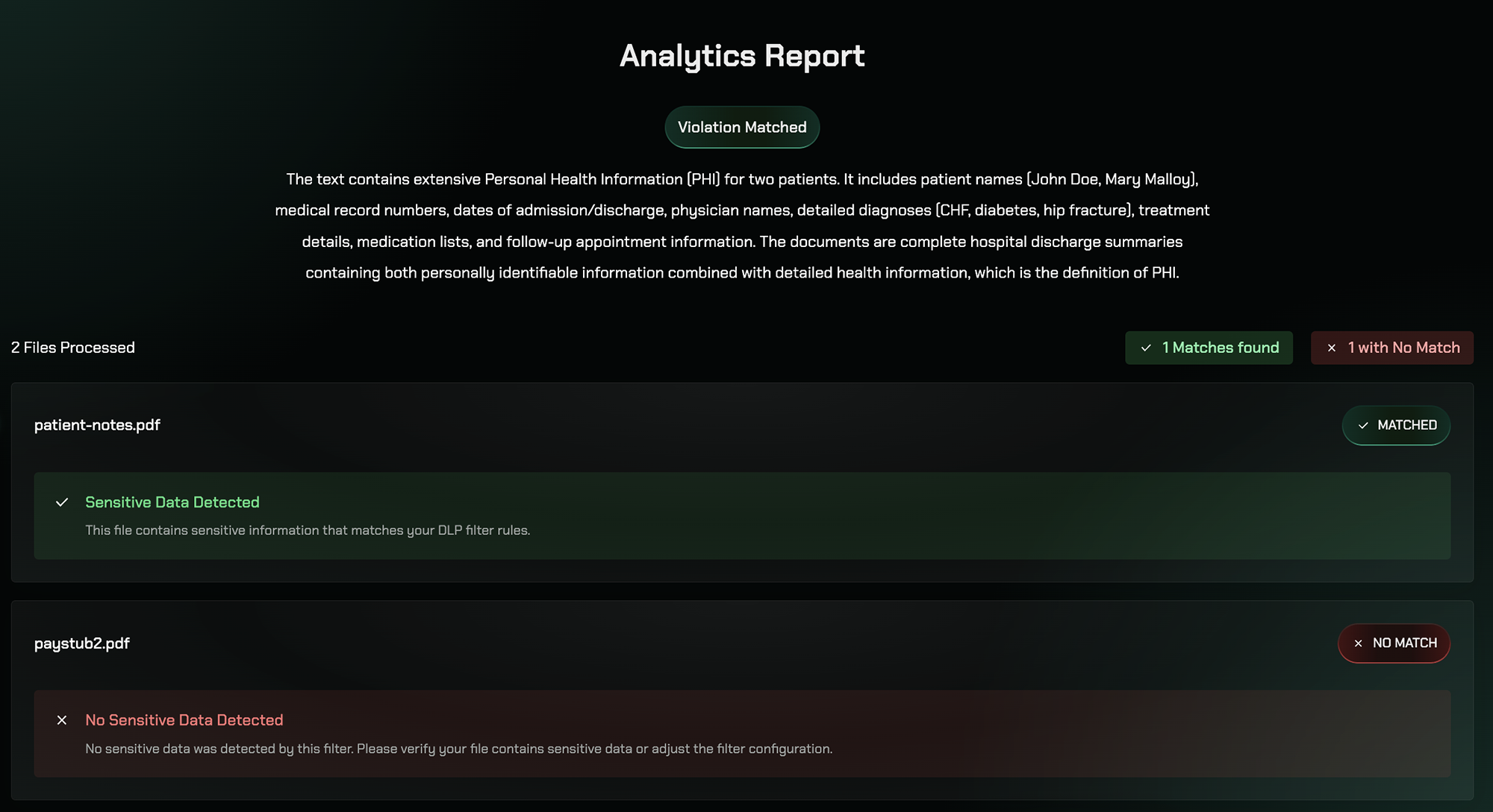Click the green checkmark beside Sensitive Data Detected
The height and width of the screenshot is (812, 1493).
point(63,502)
